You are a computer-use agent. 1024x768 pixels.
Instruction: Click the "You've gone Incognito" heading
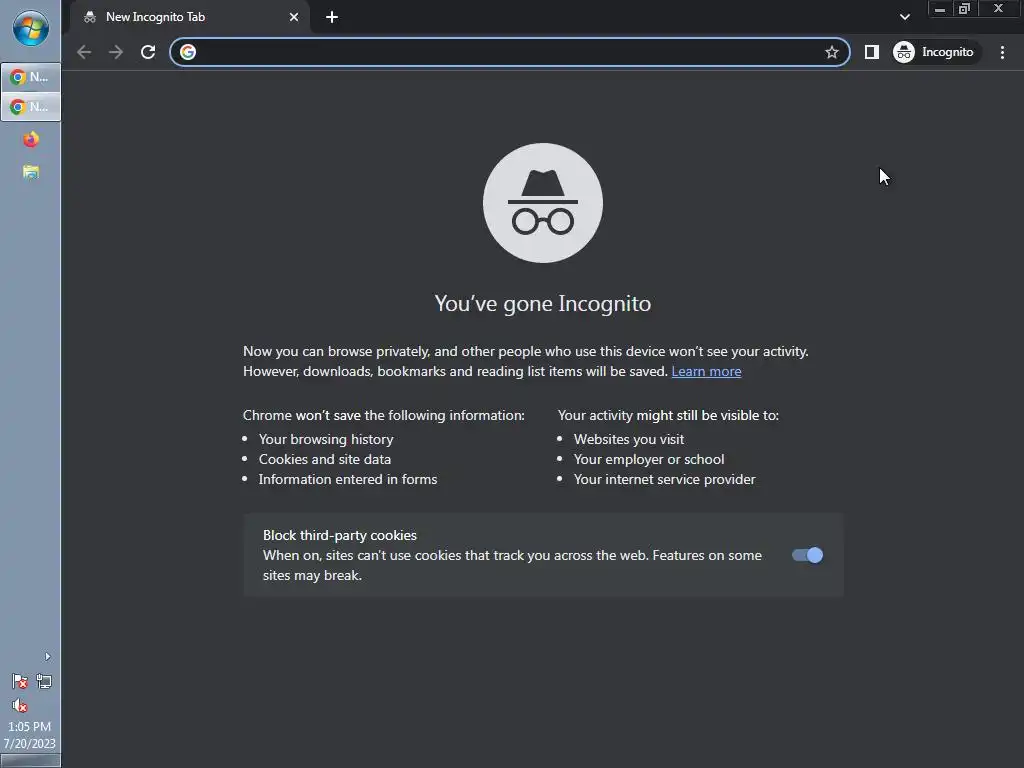pos(543,304)
